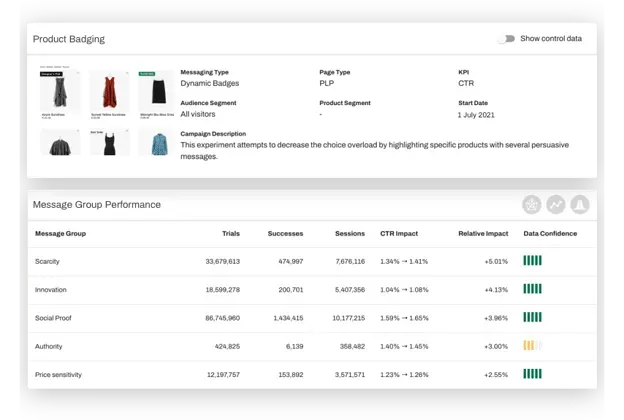Image resolution: width=624 pixels, height=420 pixels.
Task: Select the Social Proof message group row
Action: (x=312, y=318)
